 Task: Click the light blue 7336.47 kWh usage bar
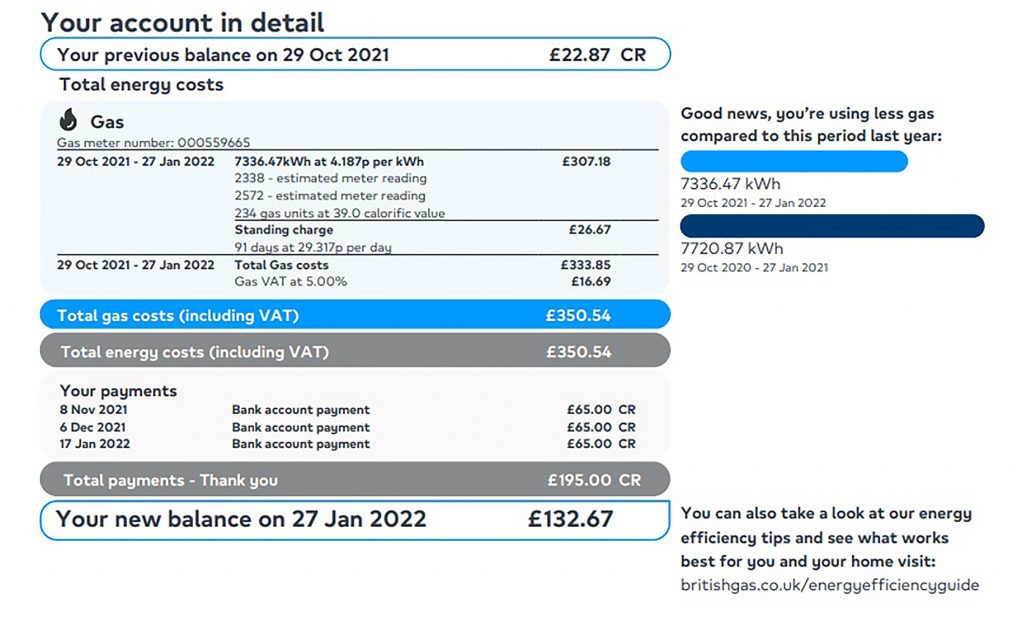click(x=793, y=162)
